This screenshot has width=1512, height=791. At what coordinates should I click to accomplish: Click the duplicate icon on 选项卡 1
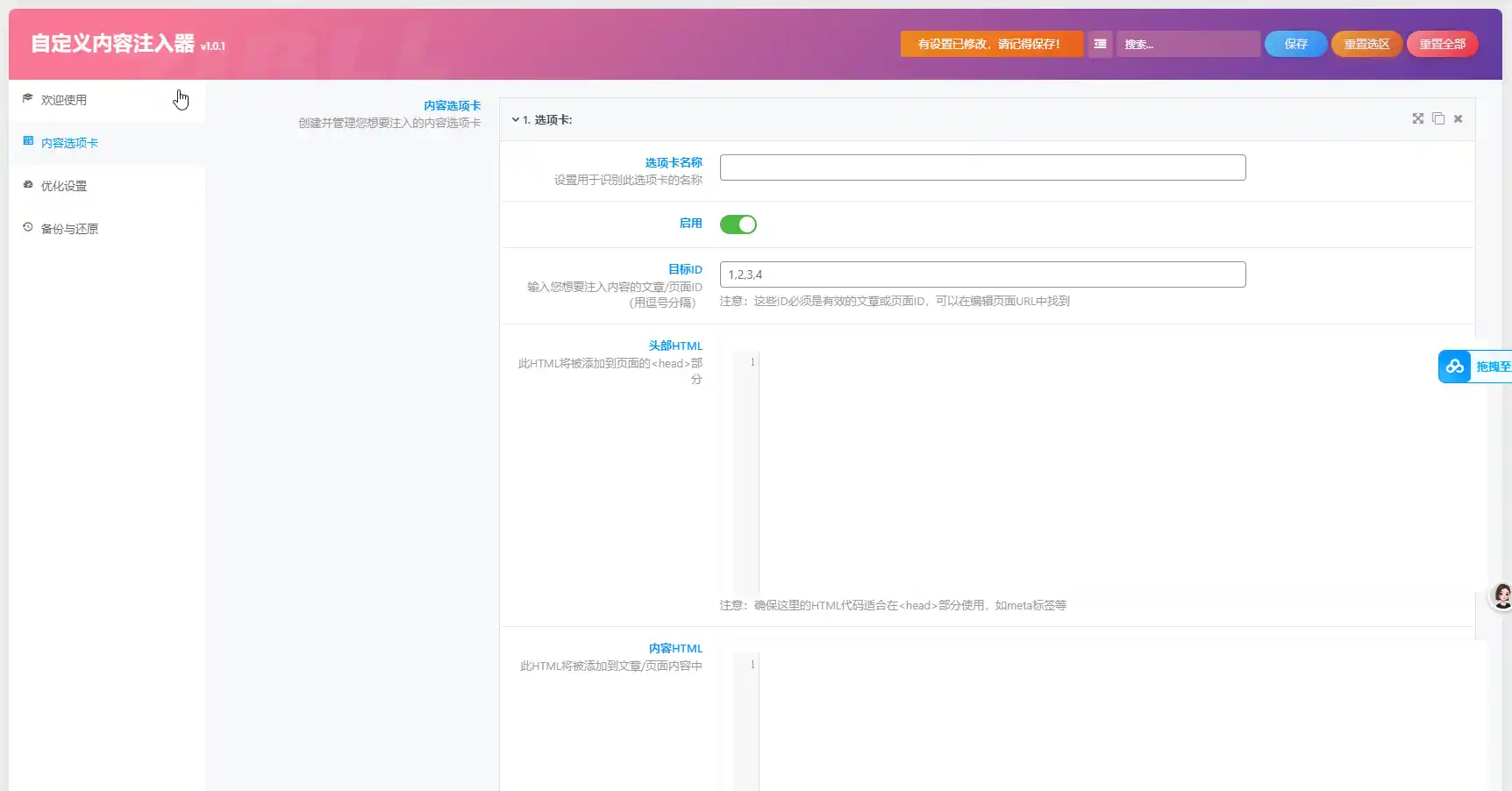(1438, 119)
